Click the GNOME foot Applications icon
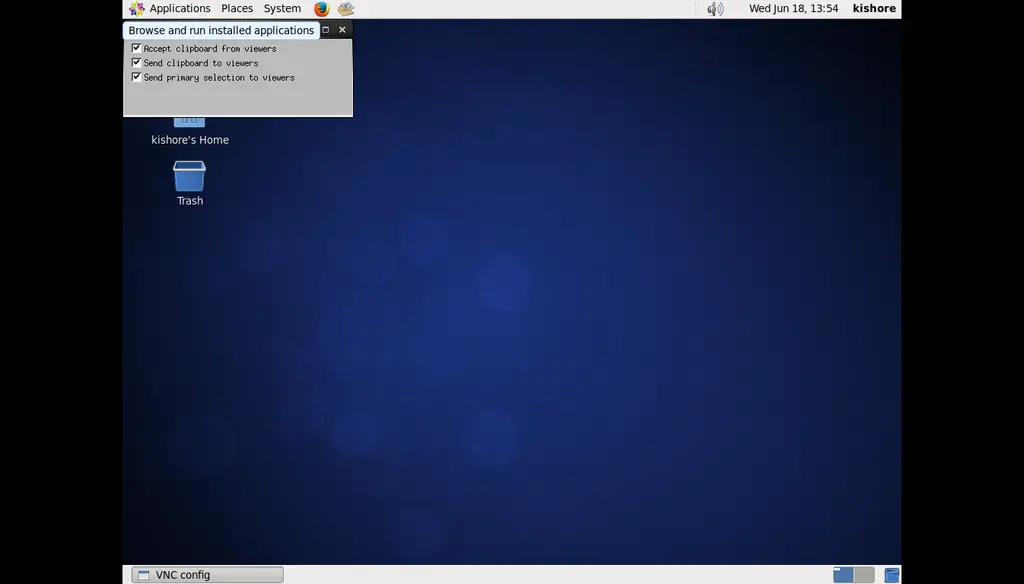The image size is (1024, 584). 136,8
